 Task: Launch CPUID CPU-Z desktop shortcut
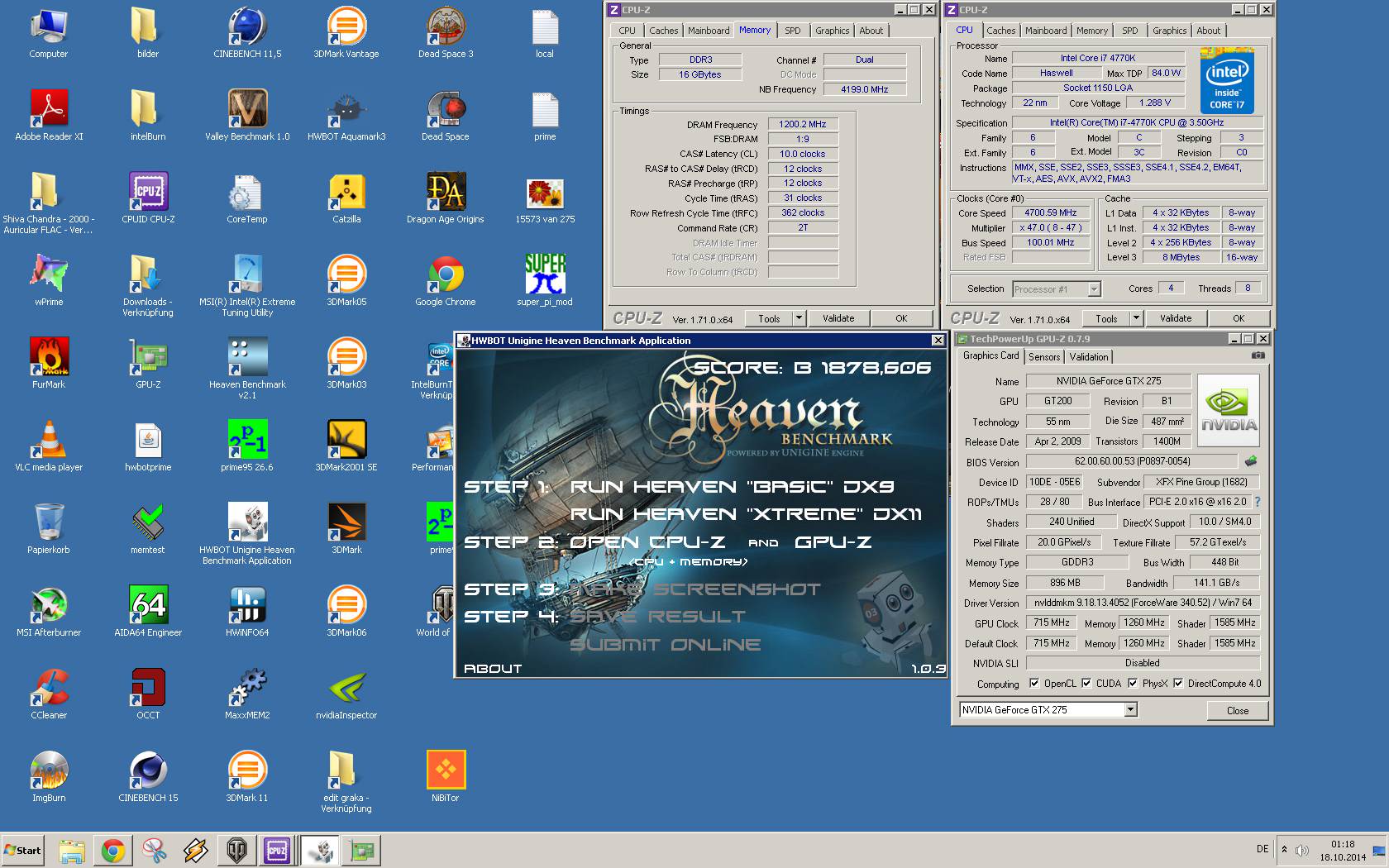(x=148, y=198)
